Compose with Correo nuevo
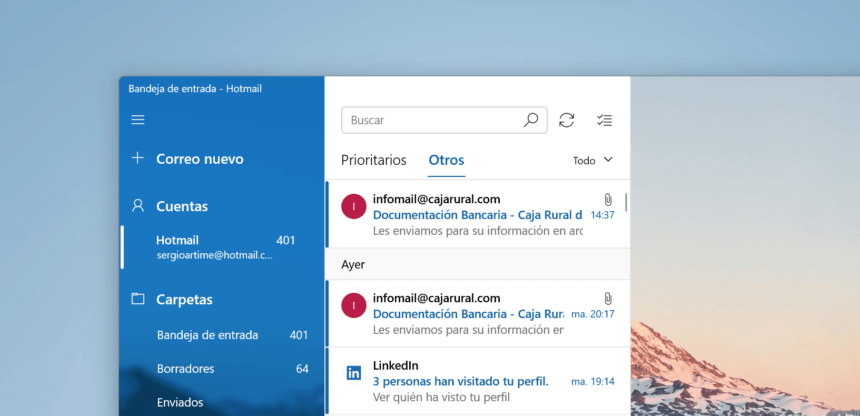 coord(200,159)
